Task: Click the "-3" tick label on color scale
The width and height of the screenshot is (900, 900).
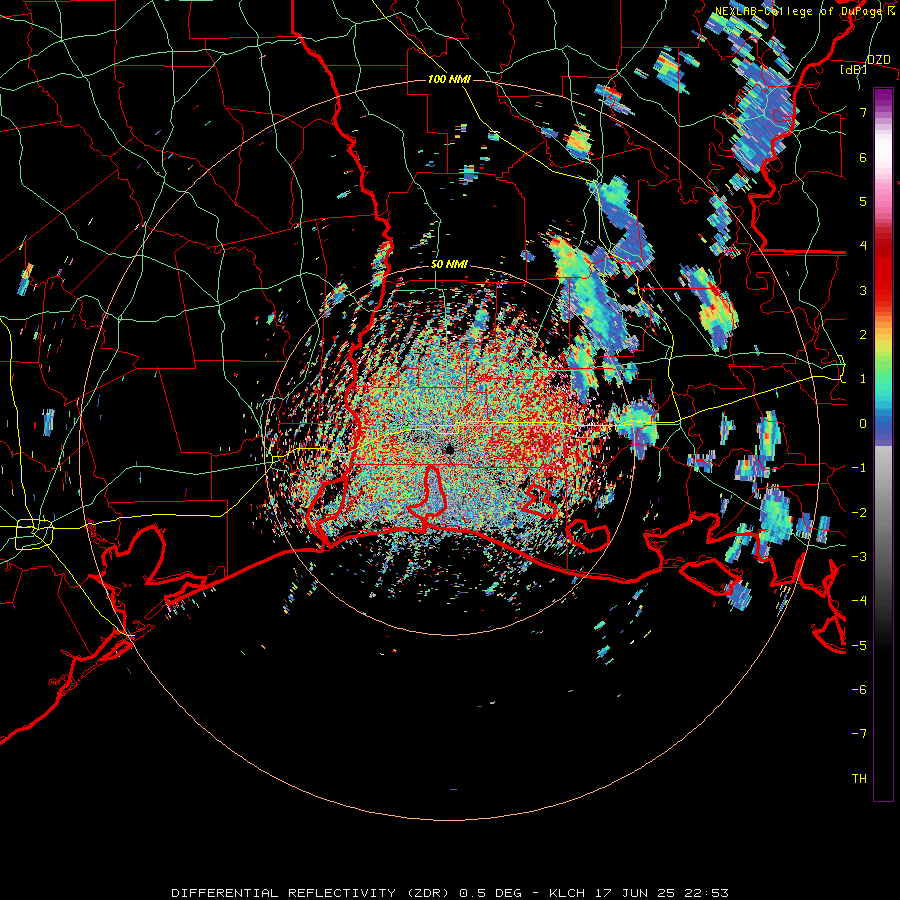Action: click(859, 557)
